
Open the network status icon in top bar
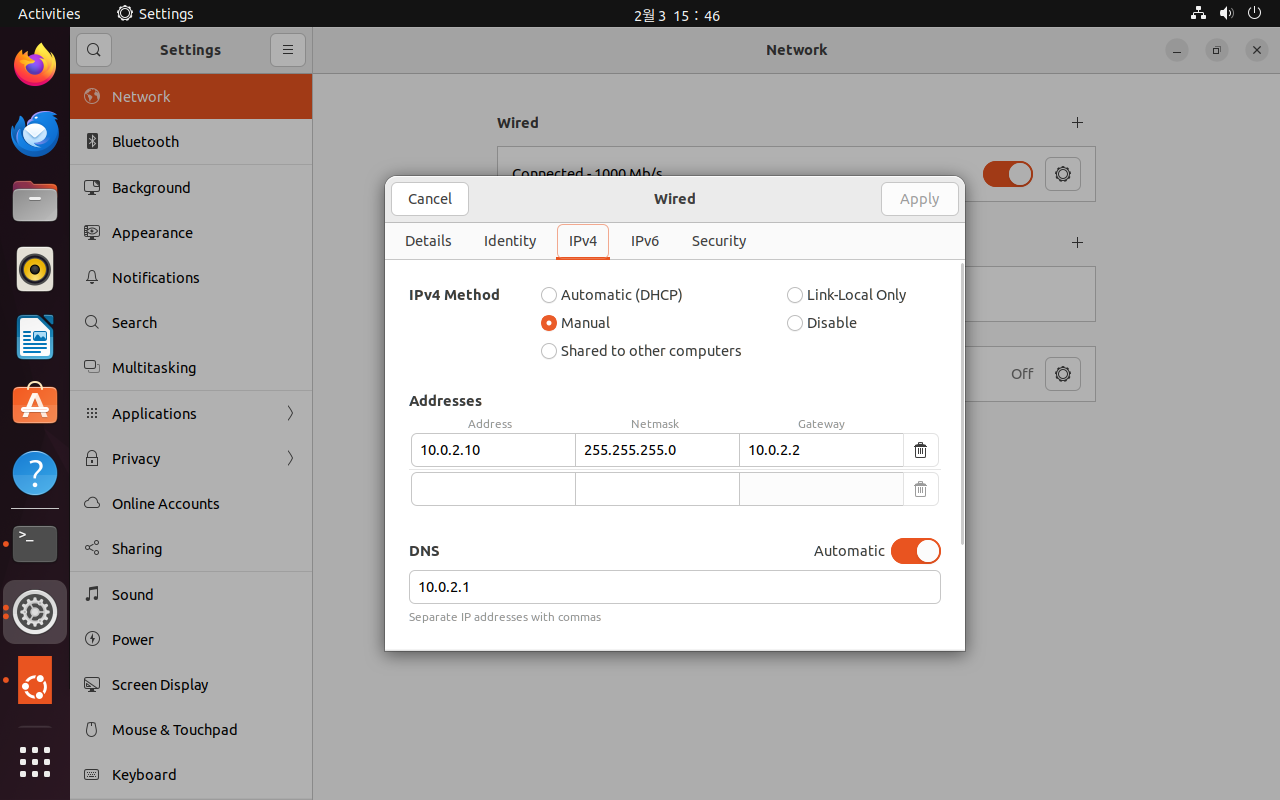[1198, 13]
